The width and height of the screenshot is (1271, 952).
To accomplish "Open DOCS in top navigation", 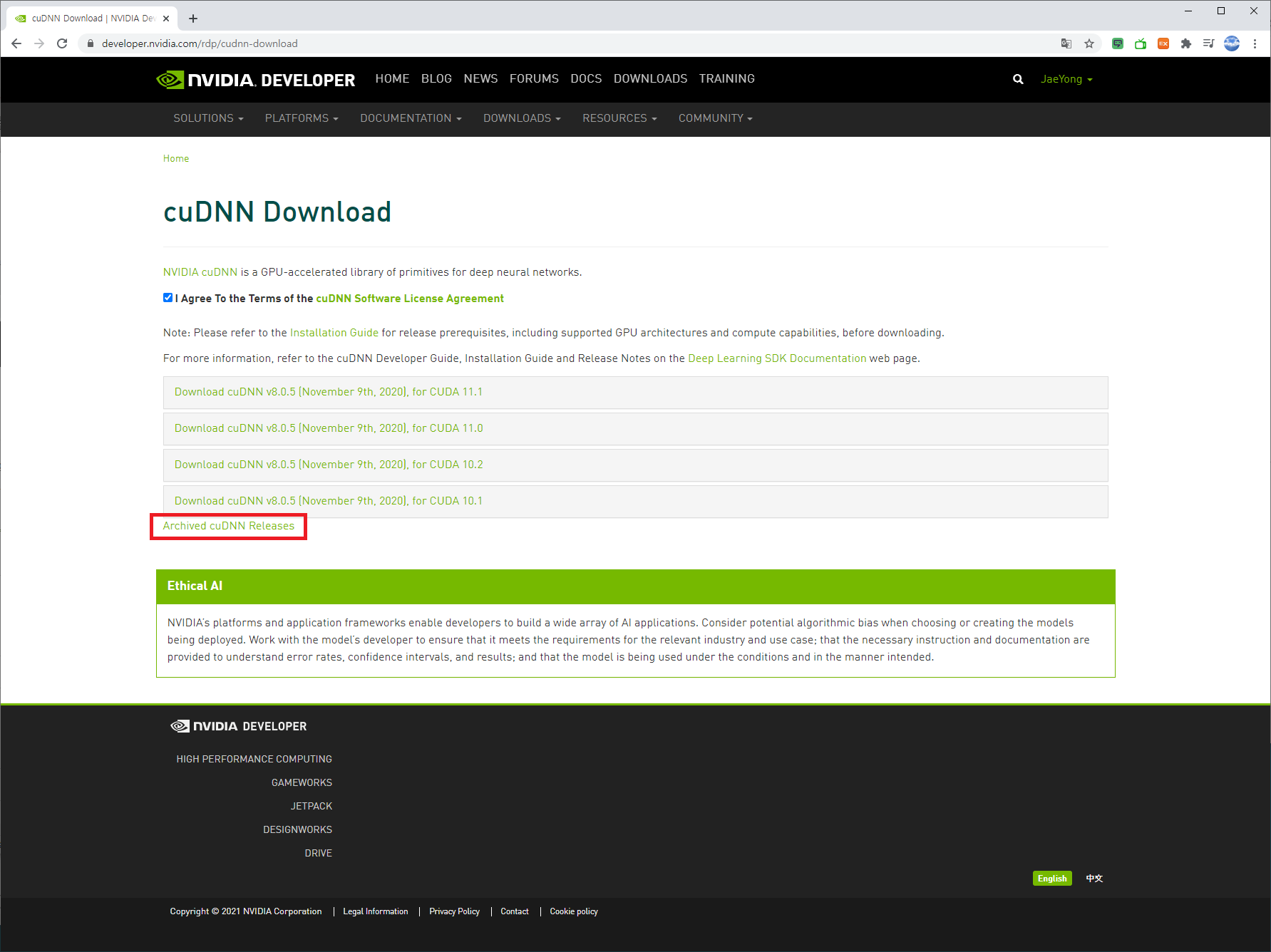I will [586, 78].
